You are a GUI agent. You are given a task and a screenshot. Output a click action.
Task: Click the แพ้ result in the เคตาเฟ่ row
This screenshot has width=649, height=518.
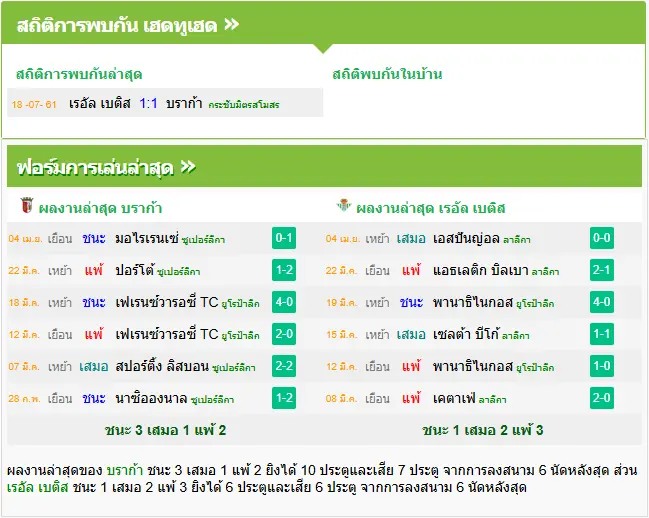pos(411,398)
